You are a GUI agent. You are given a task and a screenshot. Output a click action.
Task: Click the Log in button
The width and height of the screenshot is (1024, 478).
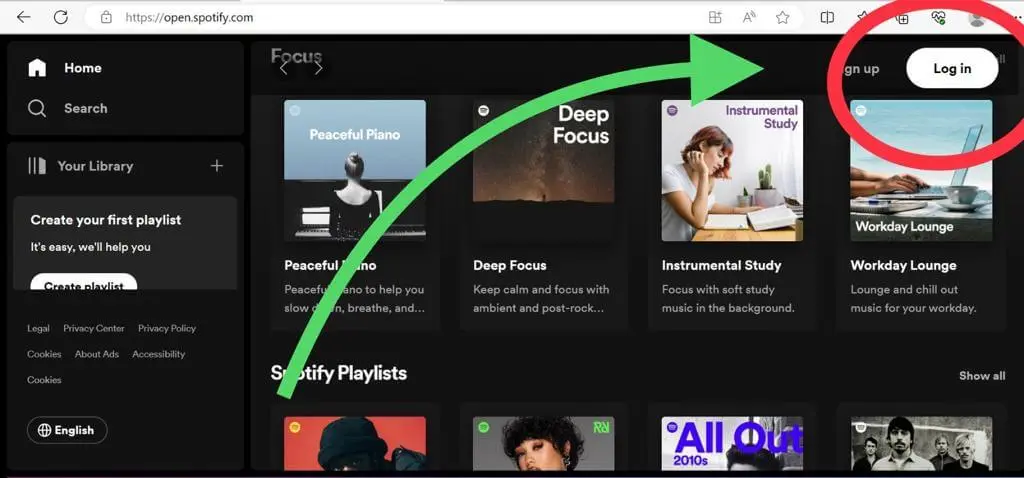[x=952, y=68]
